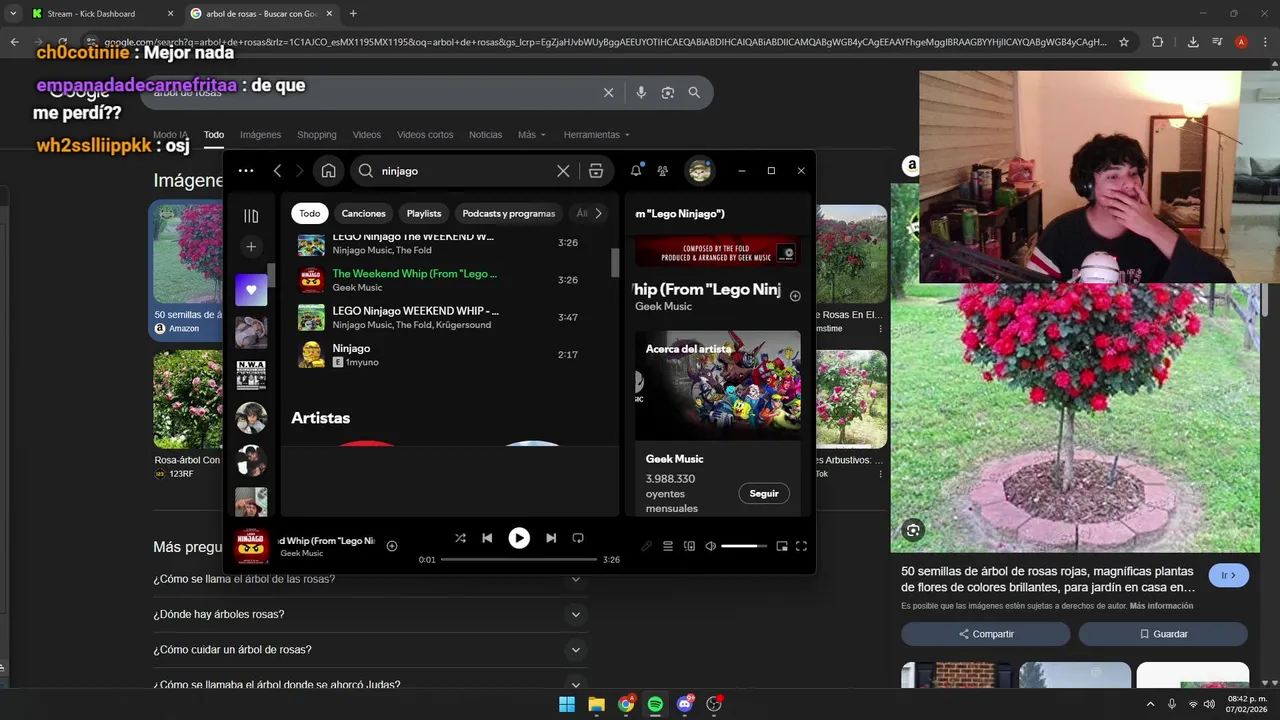Open Spotify miniplayer

[782, 546]
